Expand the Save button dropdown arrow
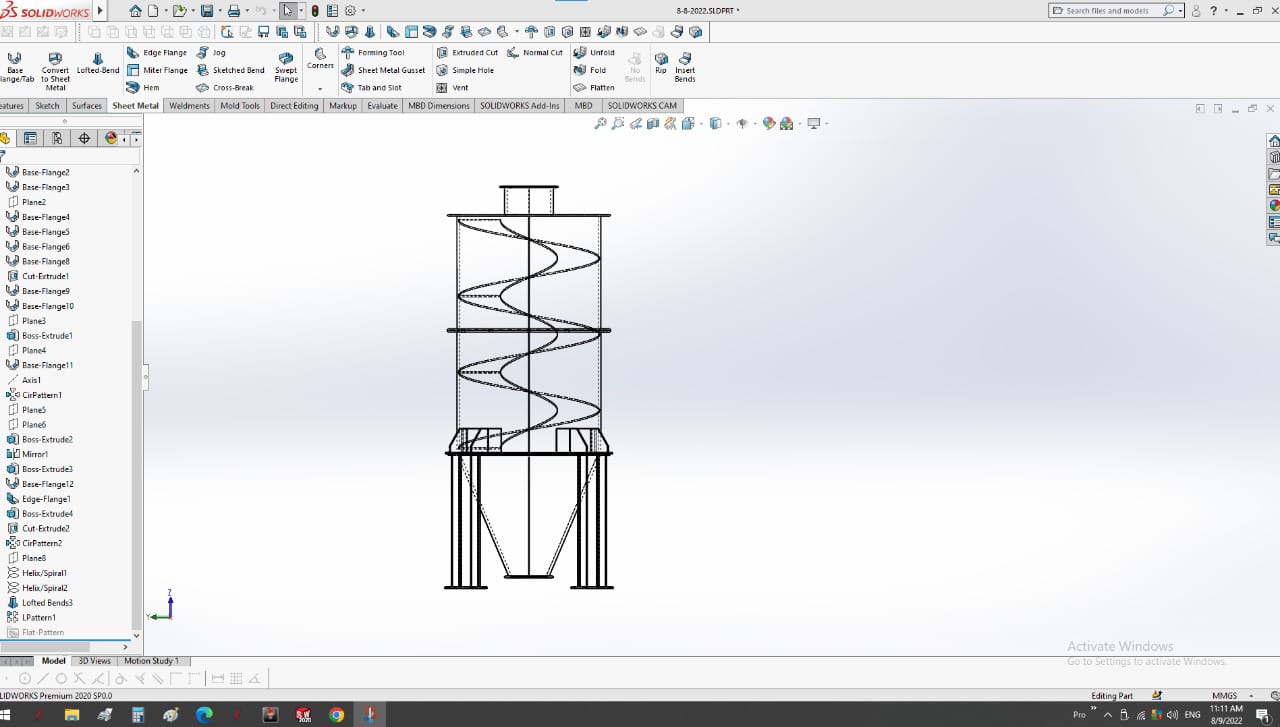1280x727 pixels. tap(218, 11)
